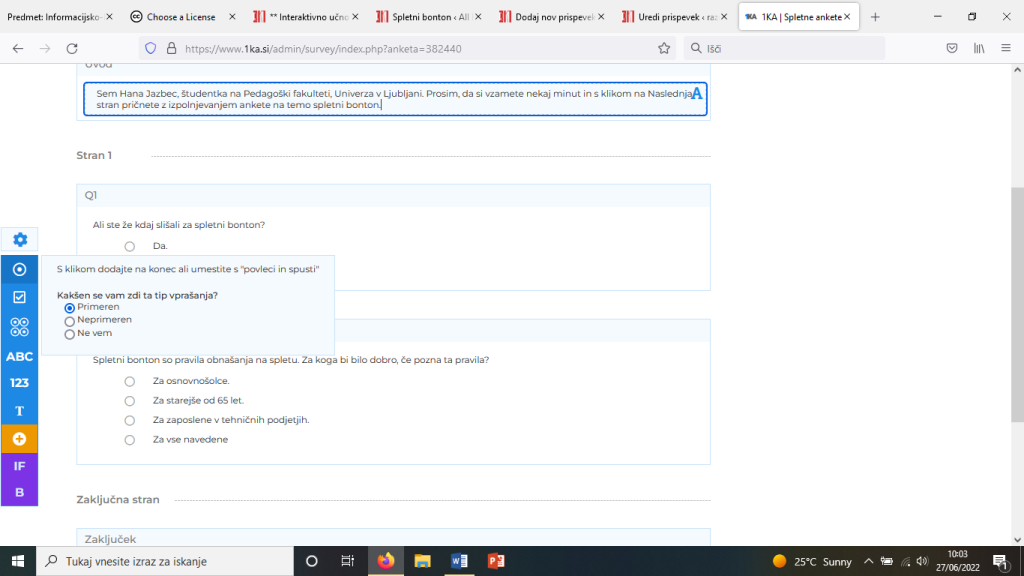Open the weather widget 25°C Sunny

(x=812, y=561)
